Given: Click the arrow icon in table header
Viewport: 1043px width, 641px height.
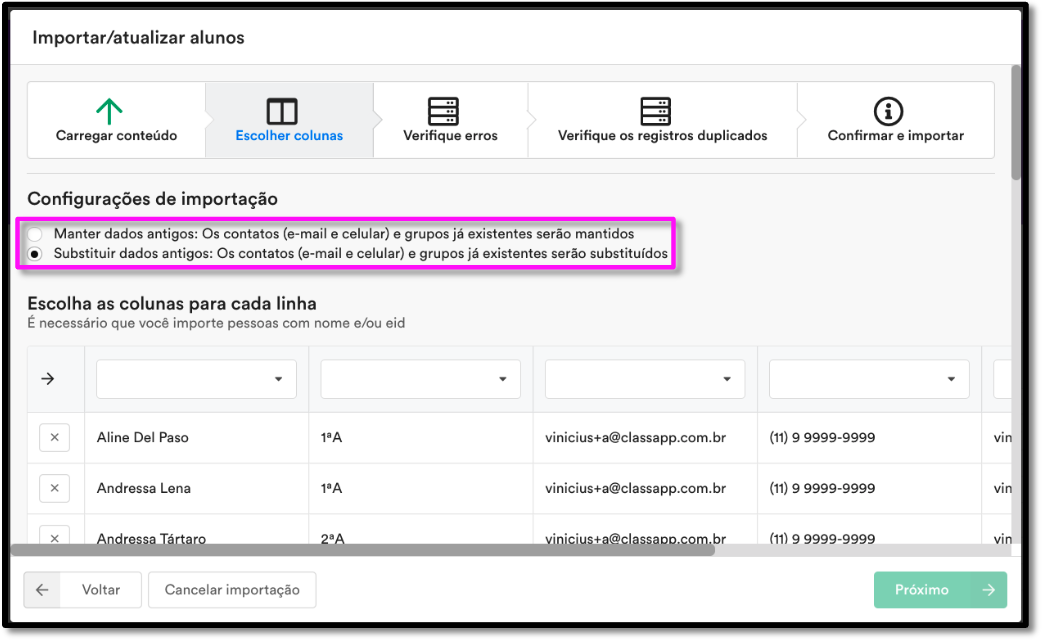Looking at the screenshot, I should tap(47, 379).
